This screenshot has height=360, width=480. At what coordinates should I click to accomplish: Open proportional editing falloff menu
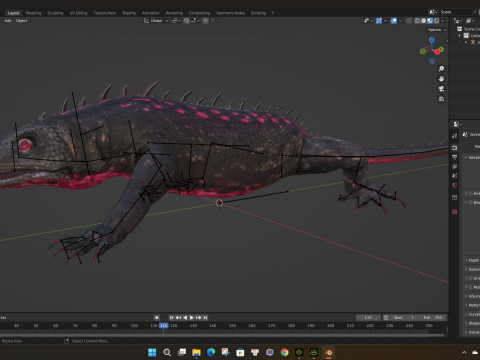pos(213,21)
